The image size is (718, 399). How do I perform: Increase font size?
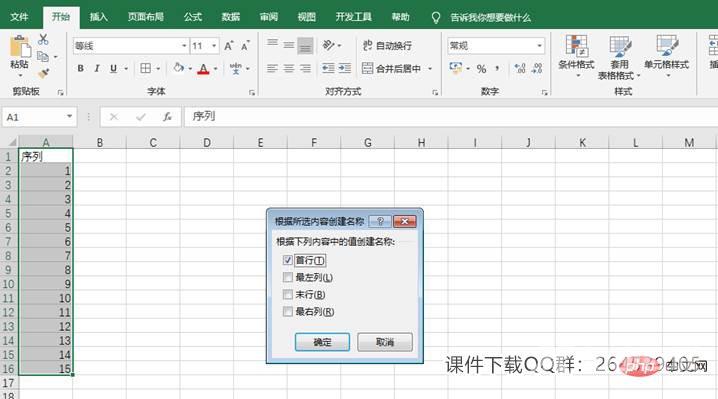[228, 46]
